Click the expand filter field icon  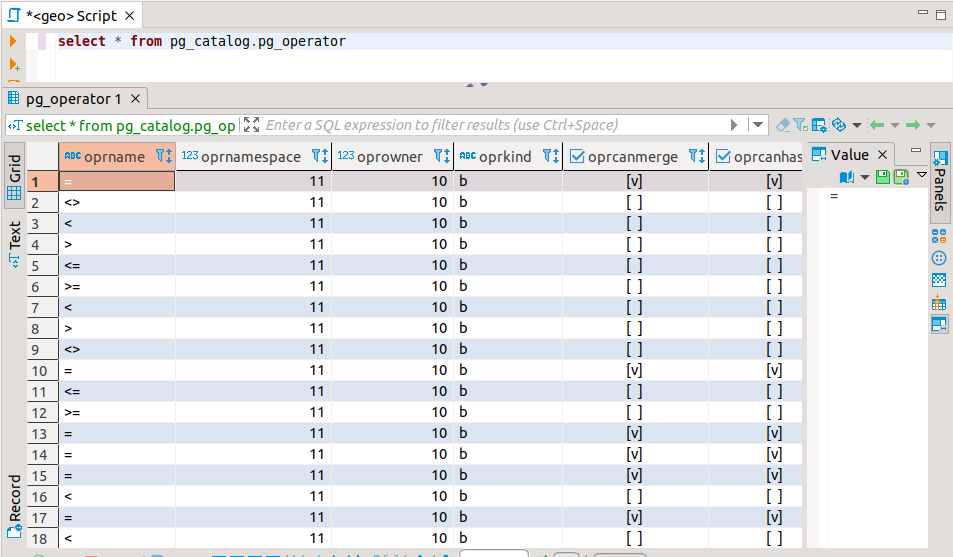click(x=251, y=125)
